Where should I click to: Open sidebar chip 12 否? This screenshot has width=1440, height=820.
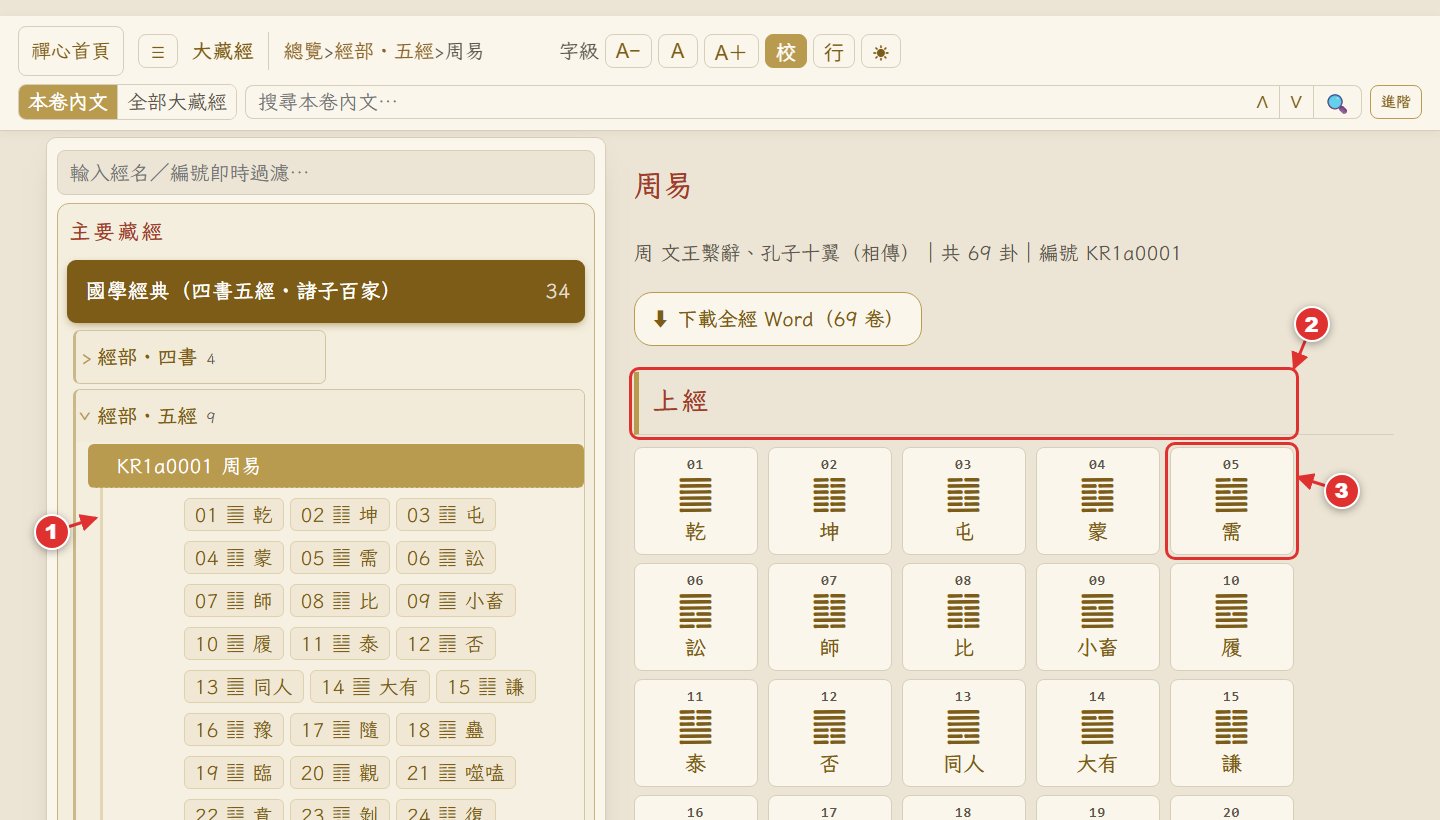click(446, 644)
